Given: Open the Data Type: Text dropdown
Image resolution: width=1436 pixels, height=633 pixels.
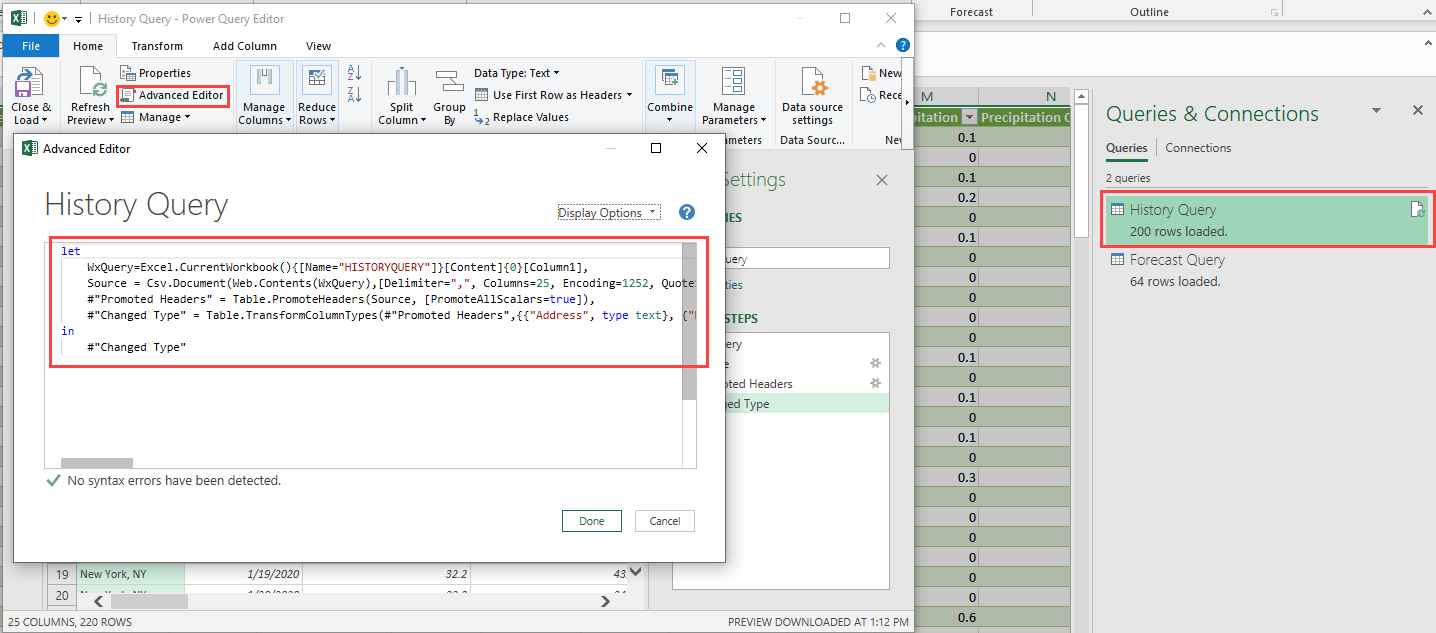Looking at the screenshot, I should (x=516, y=73).
